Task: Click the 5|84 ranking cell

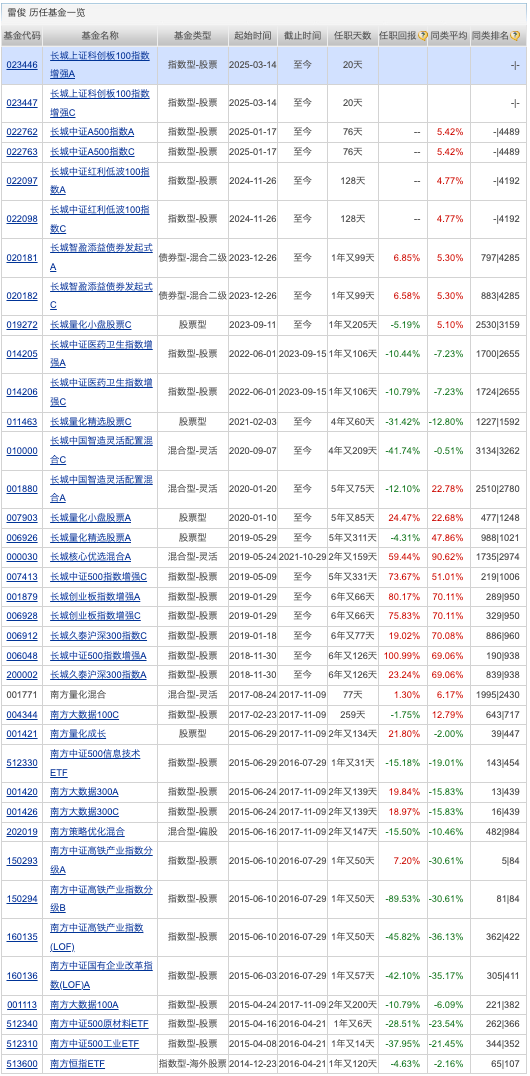Action: [x=511, y=860]
